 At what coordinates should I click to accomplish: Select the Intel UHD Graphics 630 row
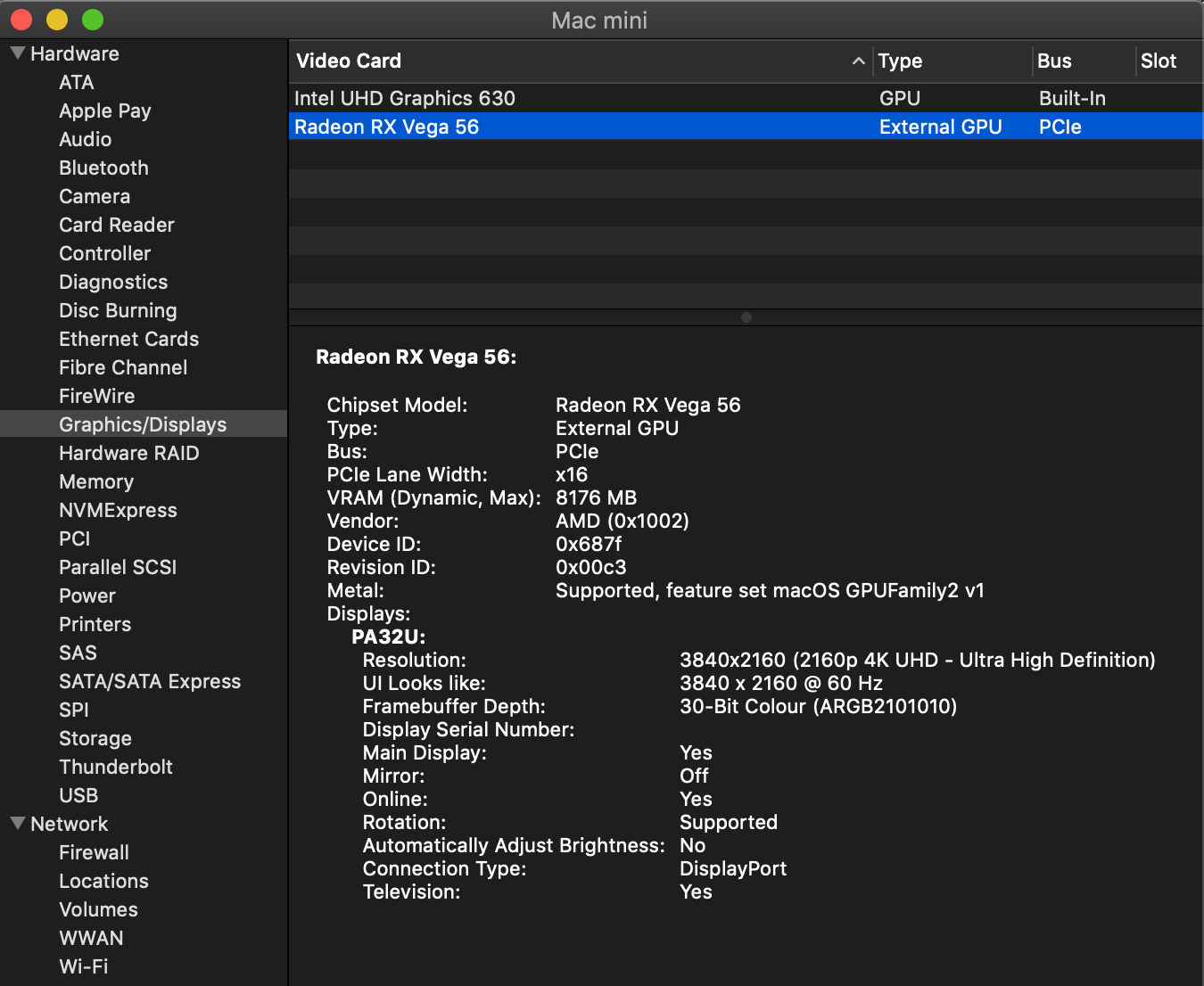coord(405,98)
